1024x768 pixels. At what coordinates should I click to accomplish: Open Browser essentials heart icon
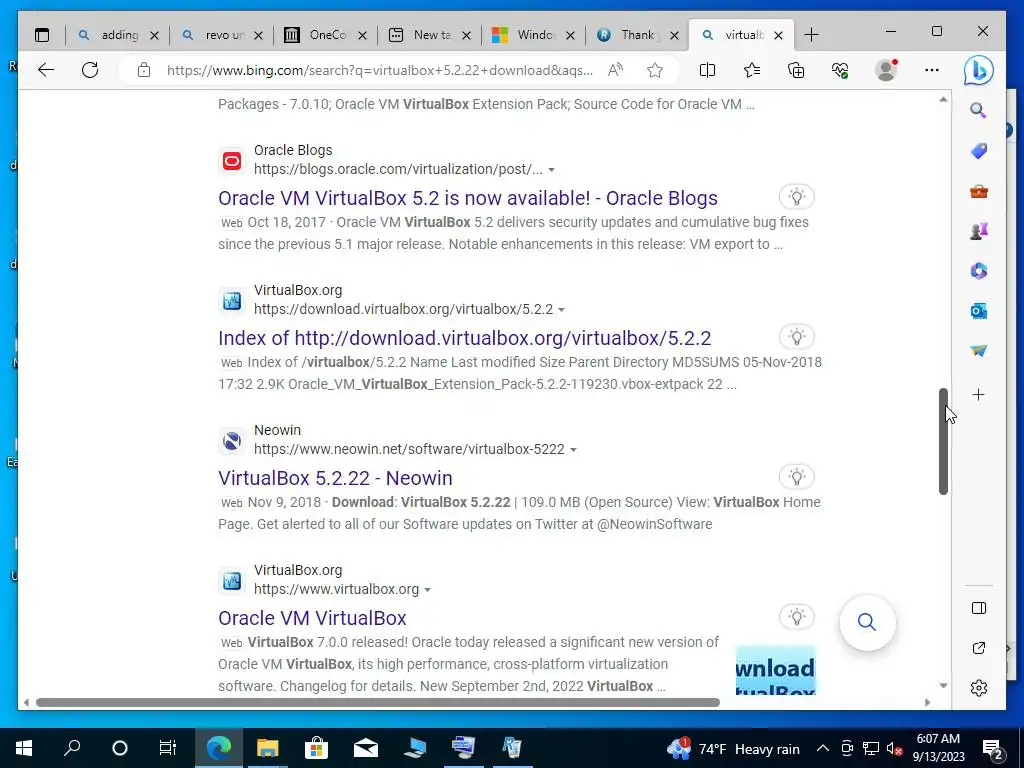pyautogui.click(x=840, y=70)
